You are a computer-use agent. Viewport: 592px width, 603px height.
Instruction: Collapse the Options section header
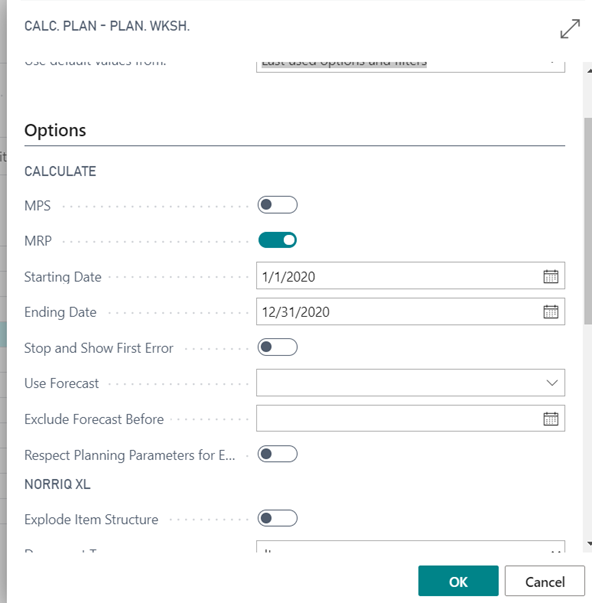pos(55,130)
